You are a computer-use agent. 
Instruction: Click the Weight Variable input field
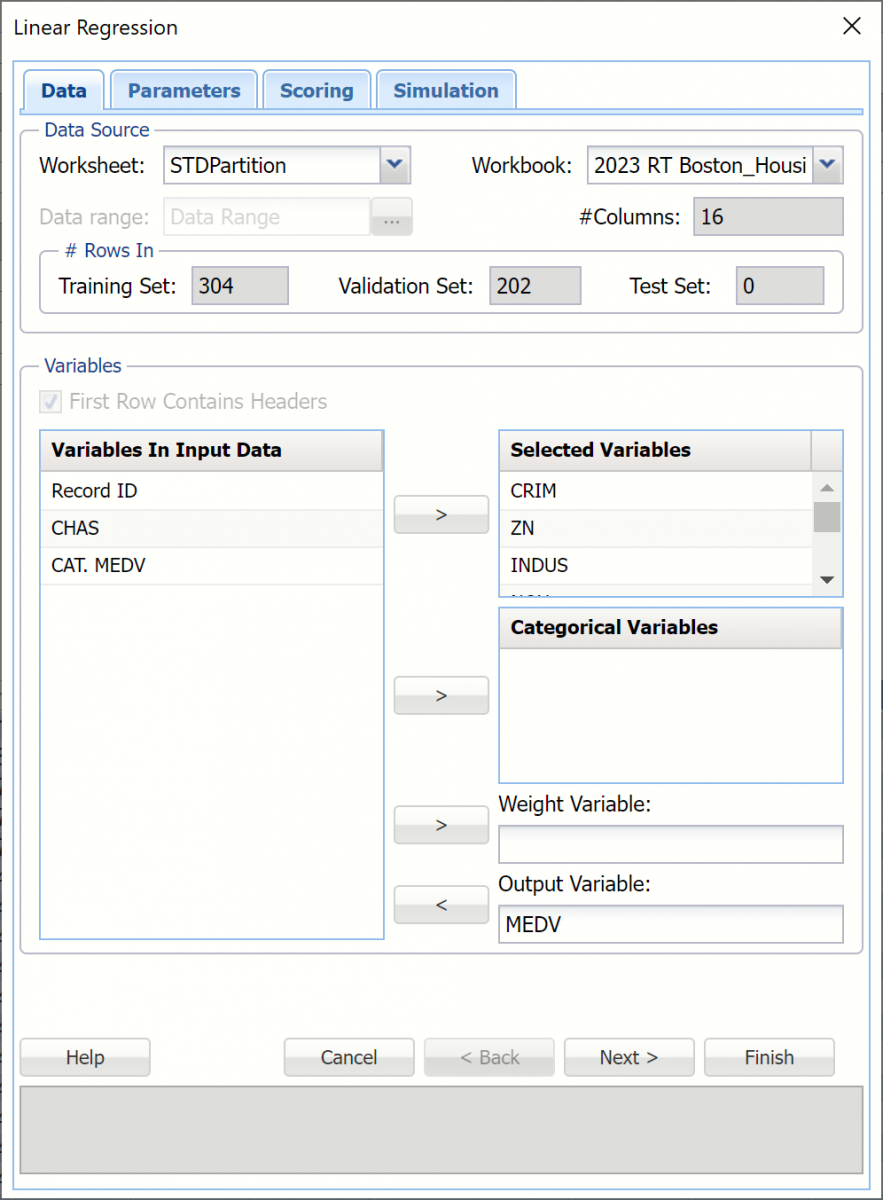click(670, 844)
